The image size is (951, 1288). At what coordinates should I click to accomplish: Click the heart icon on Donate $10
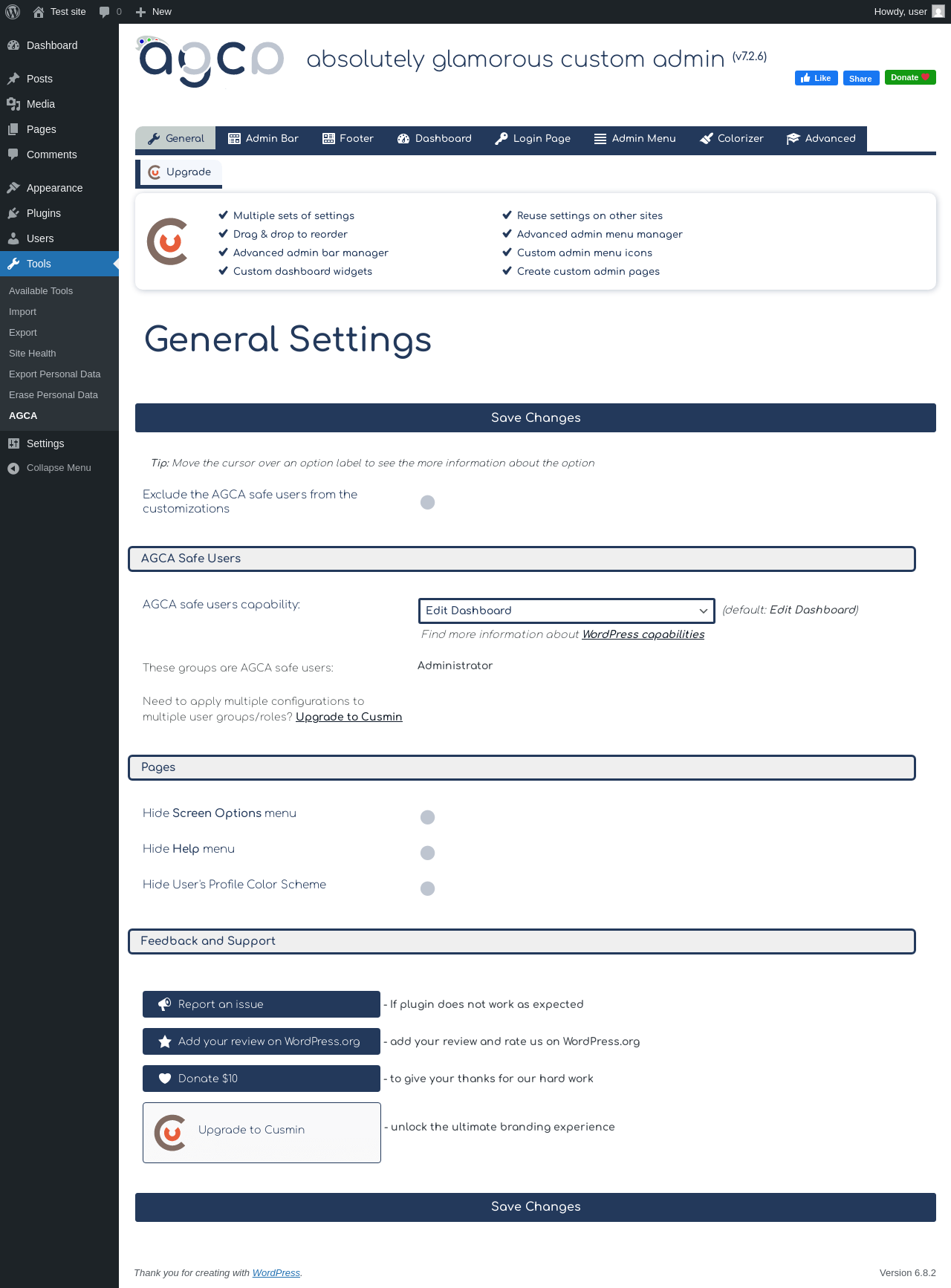(x=165, y=1079)
